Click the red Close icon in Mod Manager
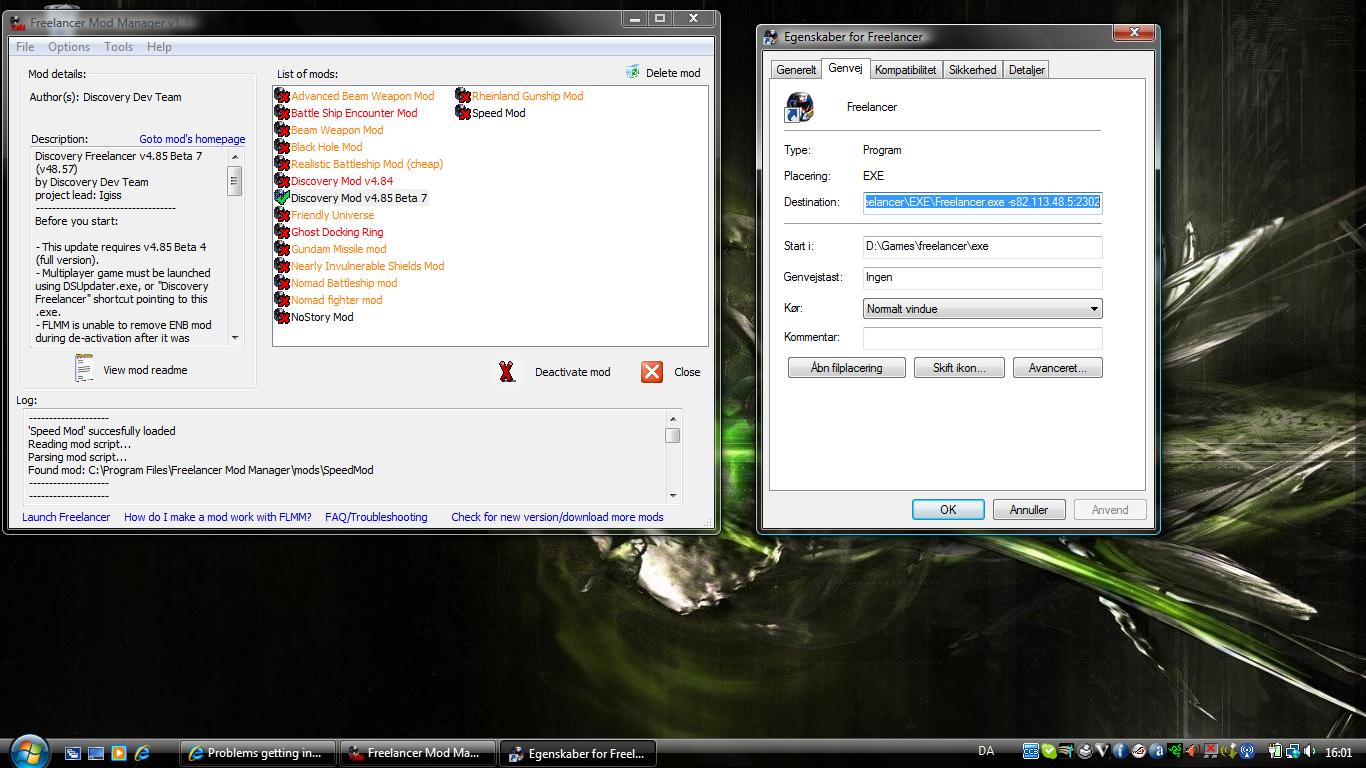Image resolution: width=1366 pixels, height=768 pixels. [652, 372]
